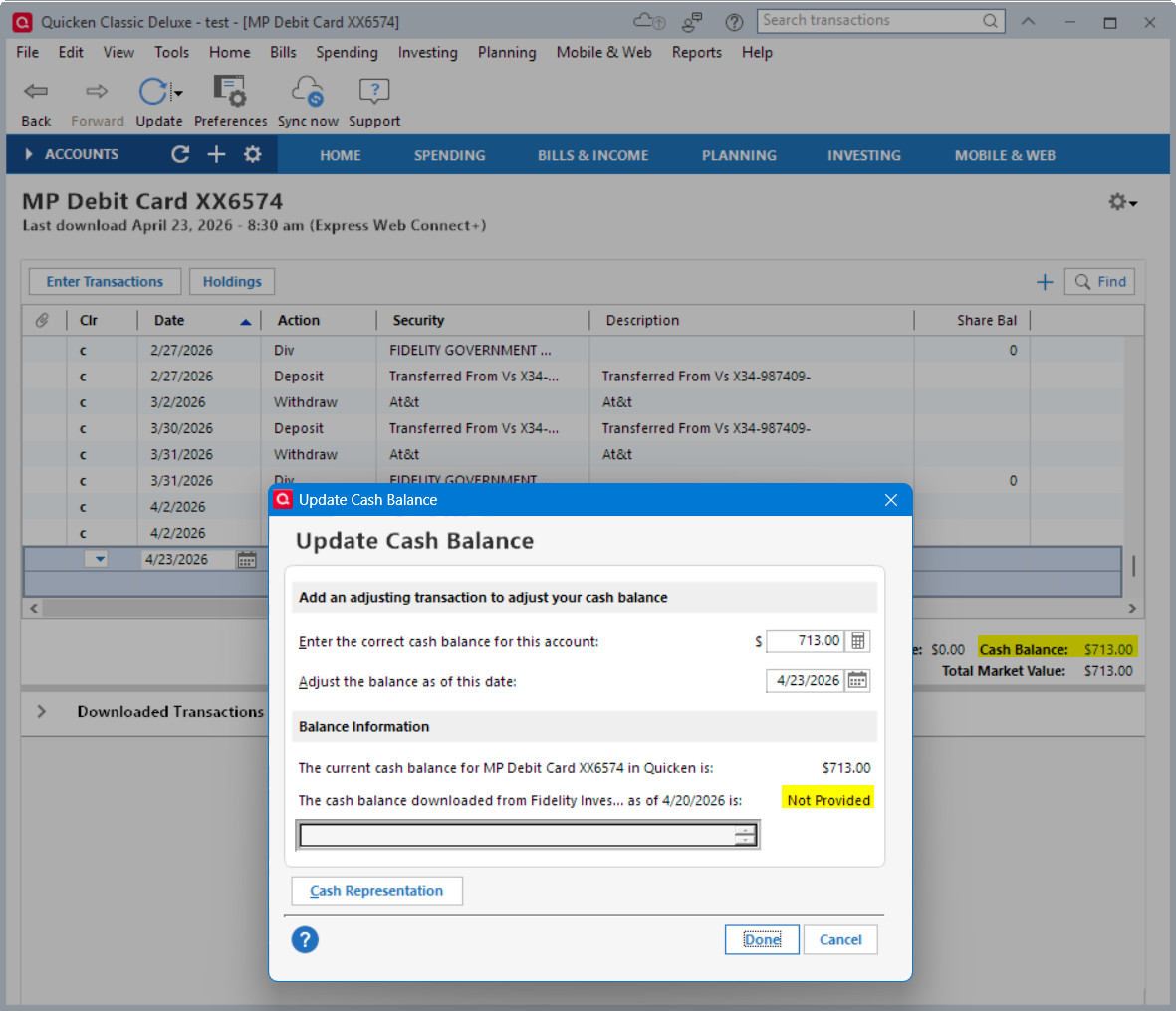This screenshot has width=1176, height=1011.
Task: Click the Cash Representation button
Action: tap(376, 891)
